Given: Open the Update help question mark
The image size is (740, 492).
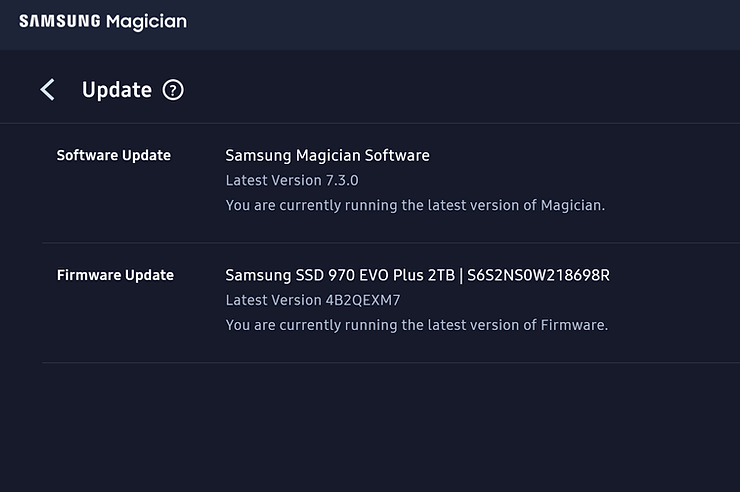Looking at the screenshot, I should click(173, 90).
